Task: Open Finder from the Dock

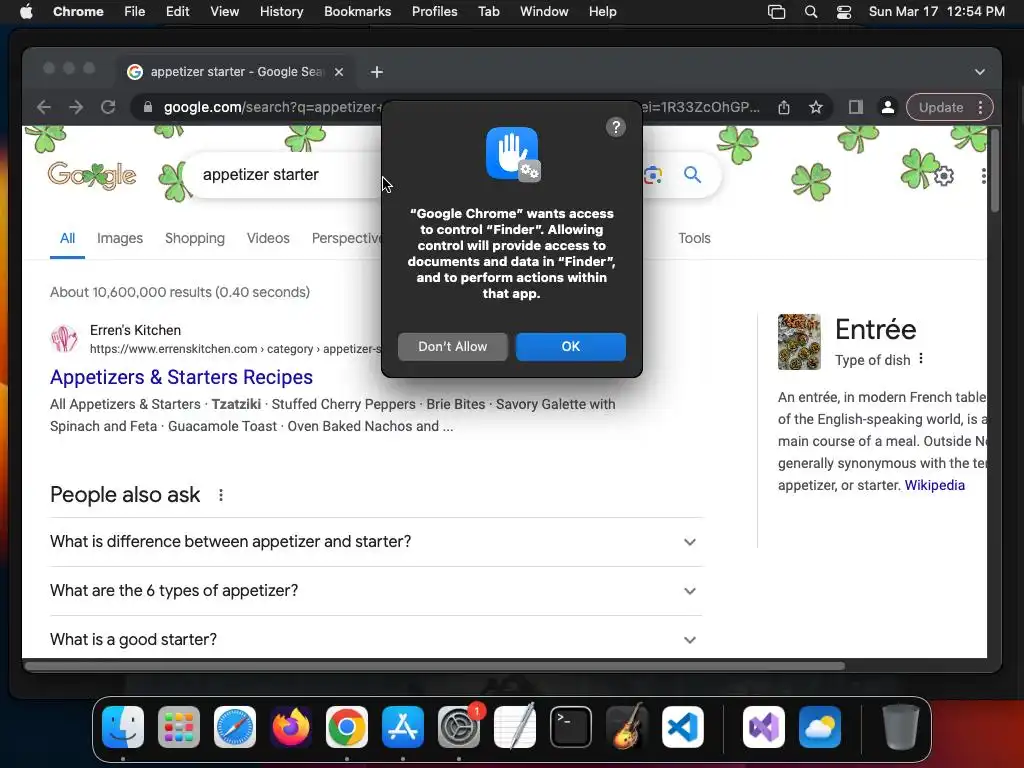Action: pyautogui.click(x=123, y=727)
